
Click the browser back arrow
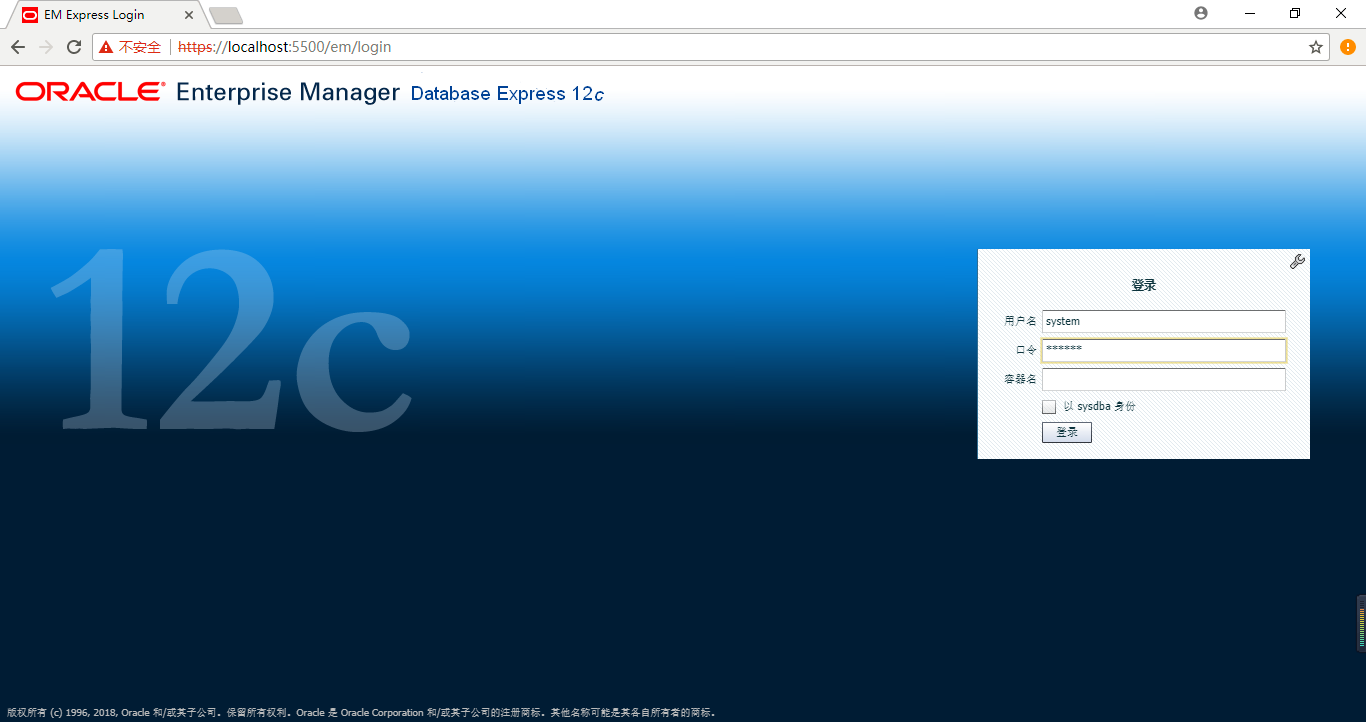pyautogui.click(x=18, y=47)
